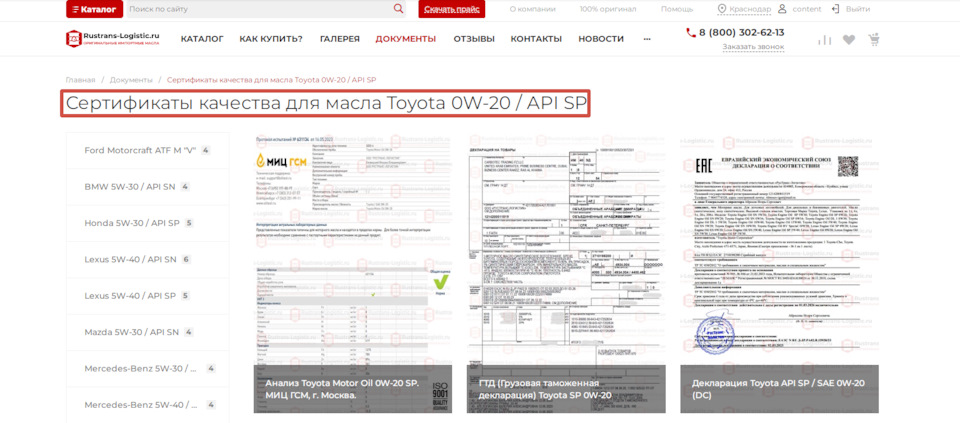
Task: Click the Заказать звонок link
Action: [753, 47]
